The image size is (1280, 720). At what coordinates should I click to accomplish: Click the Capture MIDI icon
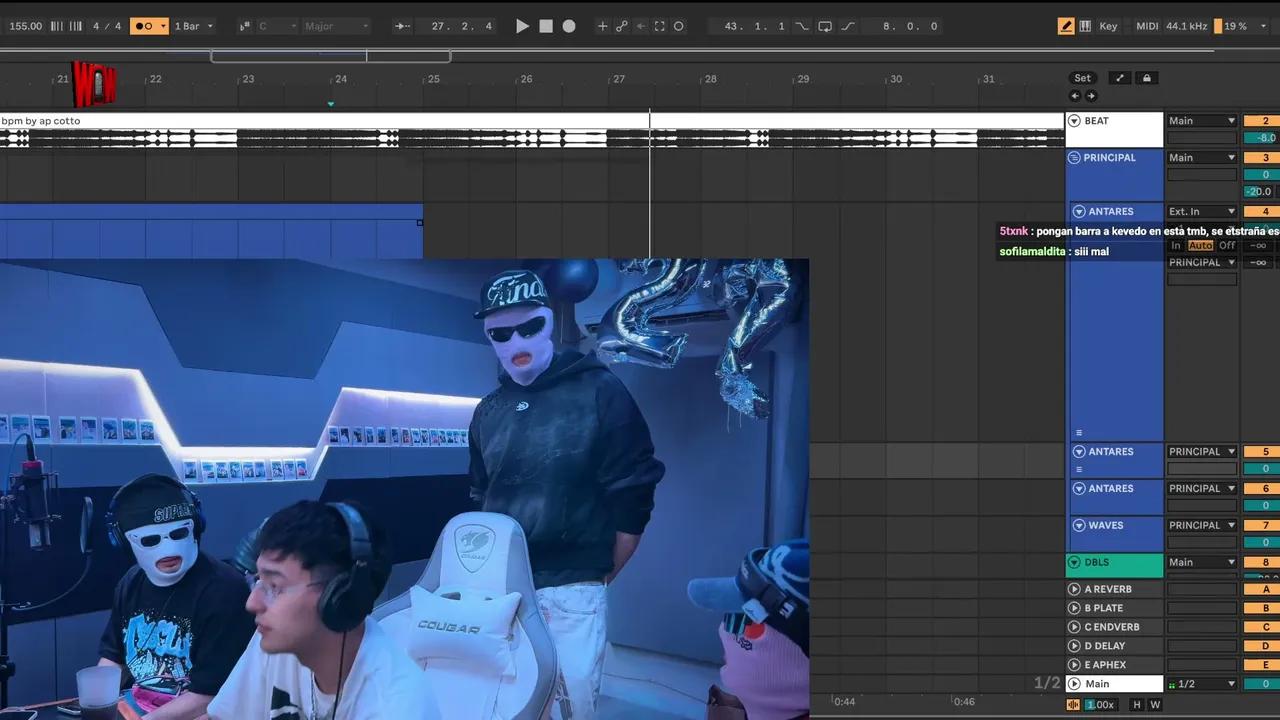(x=660, y=26)
